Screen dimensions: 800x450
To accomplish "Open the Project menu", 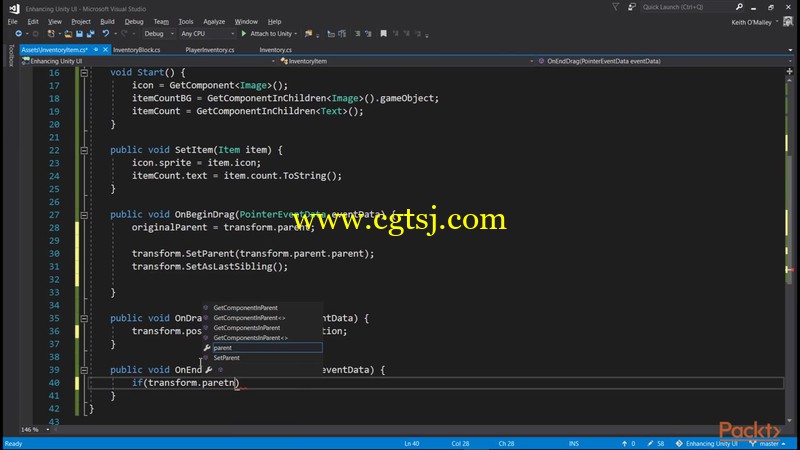I will (81, 21).
